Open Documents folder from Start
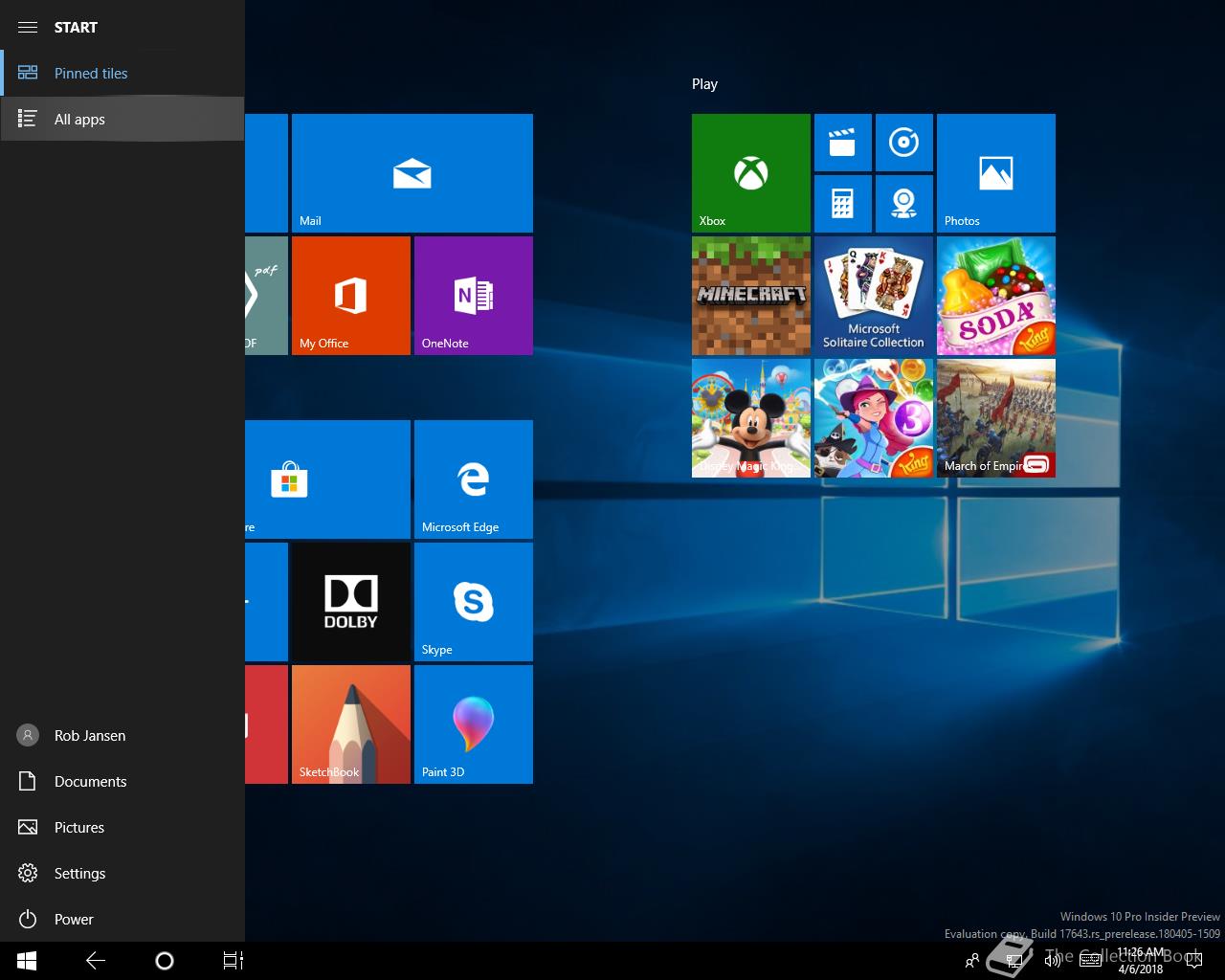The image size is (1225, 980). [x=122, y=781]
